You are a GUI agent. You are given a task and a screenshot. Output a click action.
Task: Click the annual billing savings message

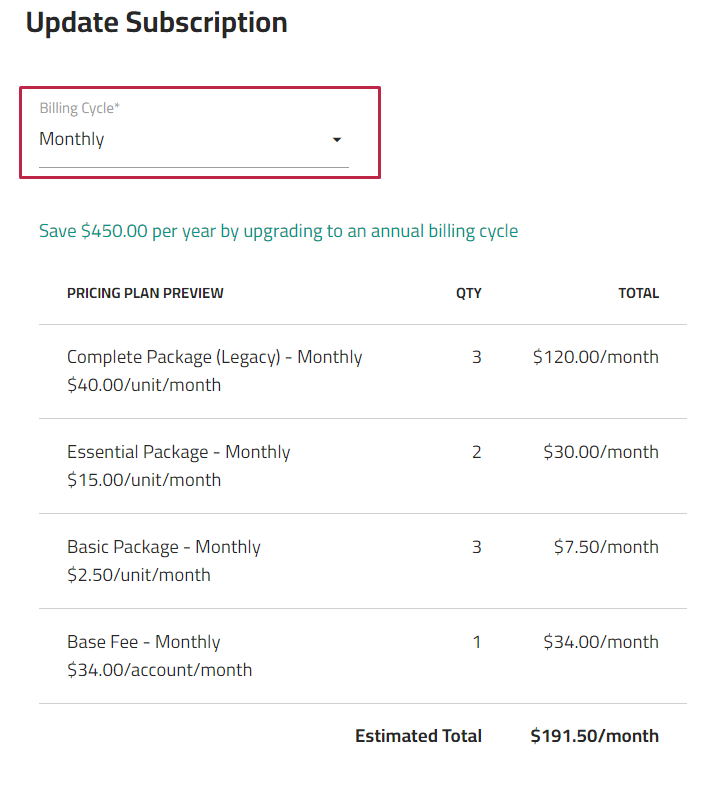pyautogui.click(x=278, y=231)
